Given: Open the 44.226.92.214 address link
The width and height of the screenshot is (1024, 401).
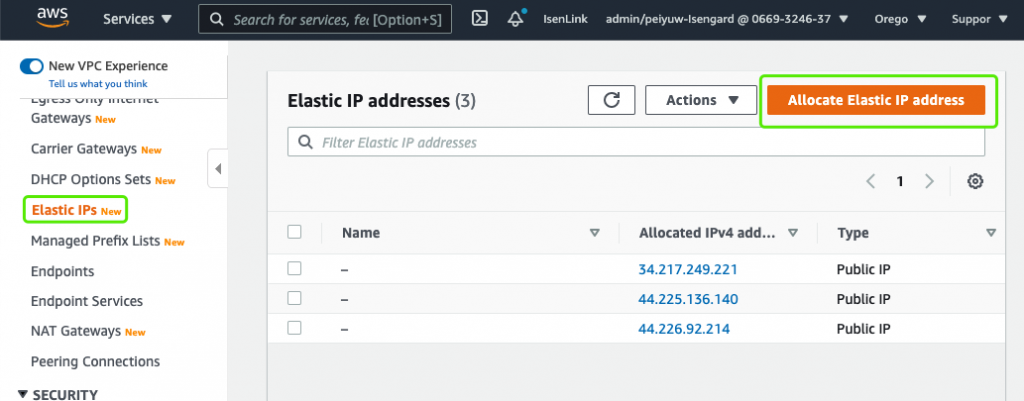Looking at the screenshot, I should pos(684,329).
